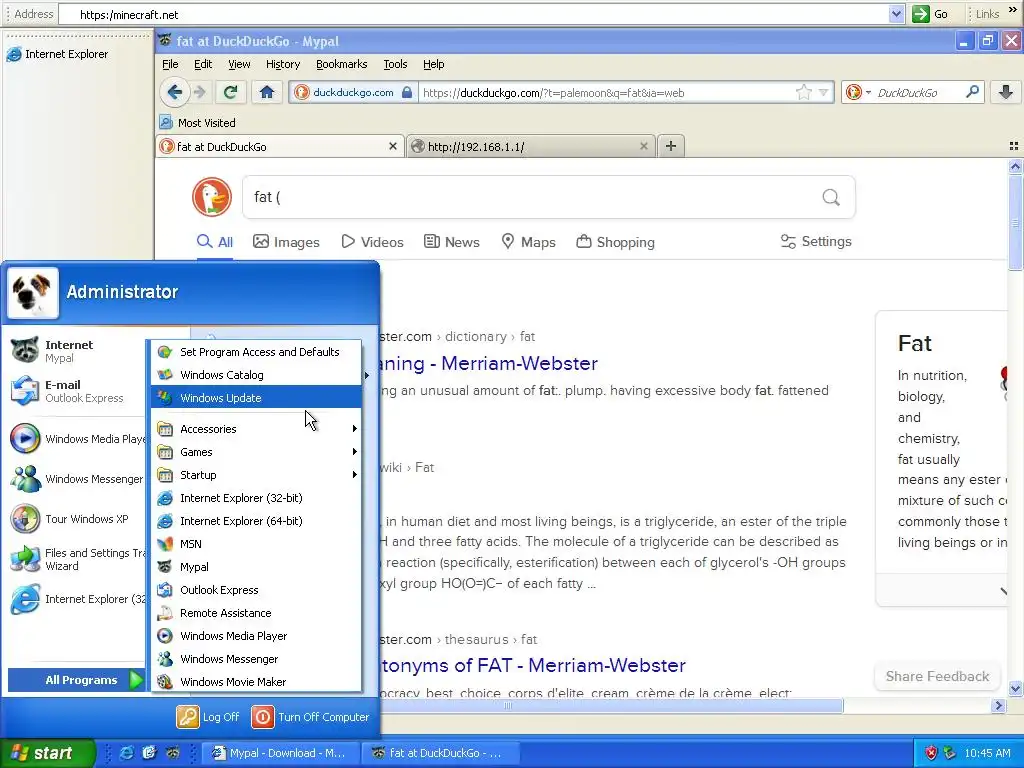
Task: Click the Start button
Action: (47, 753)
